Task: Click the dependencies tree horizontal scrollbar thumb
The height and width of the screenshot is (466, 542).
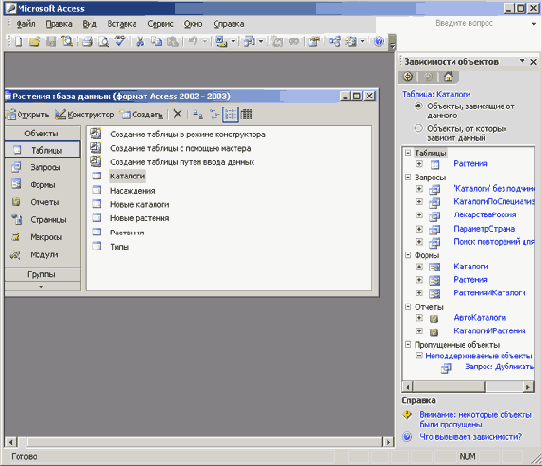Action: coord(449,387)
